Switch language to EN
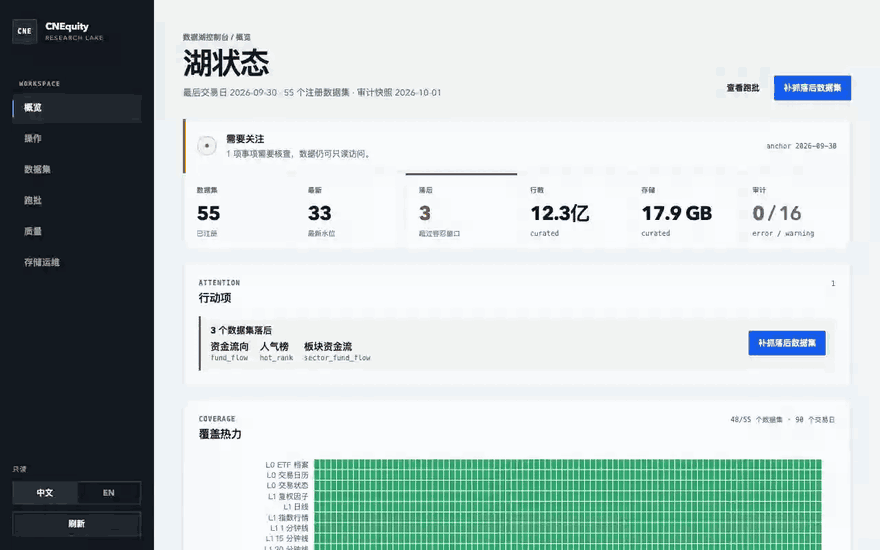The width and height of the screenshot is (880, 550). coord(109,493)
